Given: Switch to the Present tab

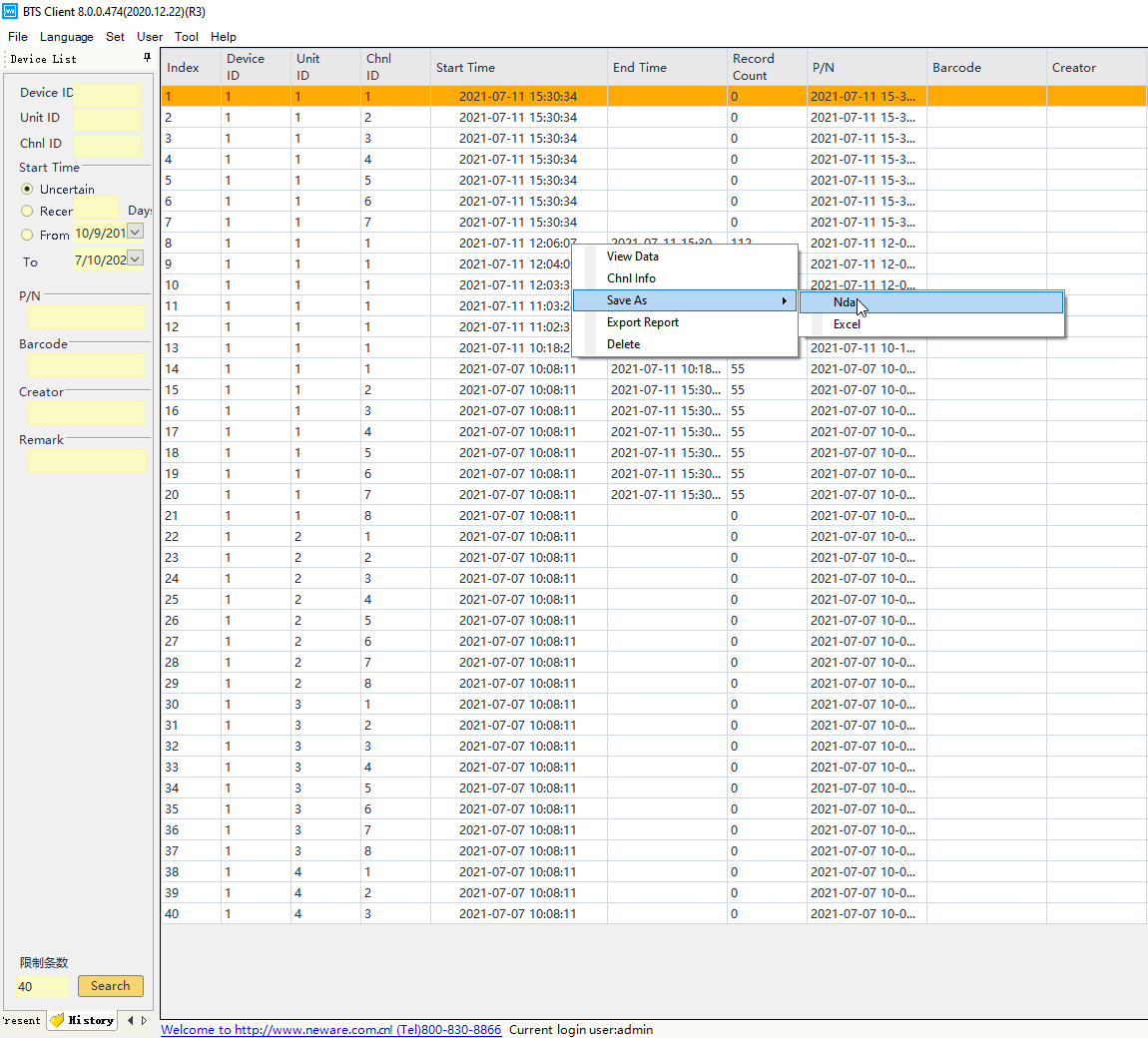Looking at the screenshot, I should [21, 1020].
